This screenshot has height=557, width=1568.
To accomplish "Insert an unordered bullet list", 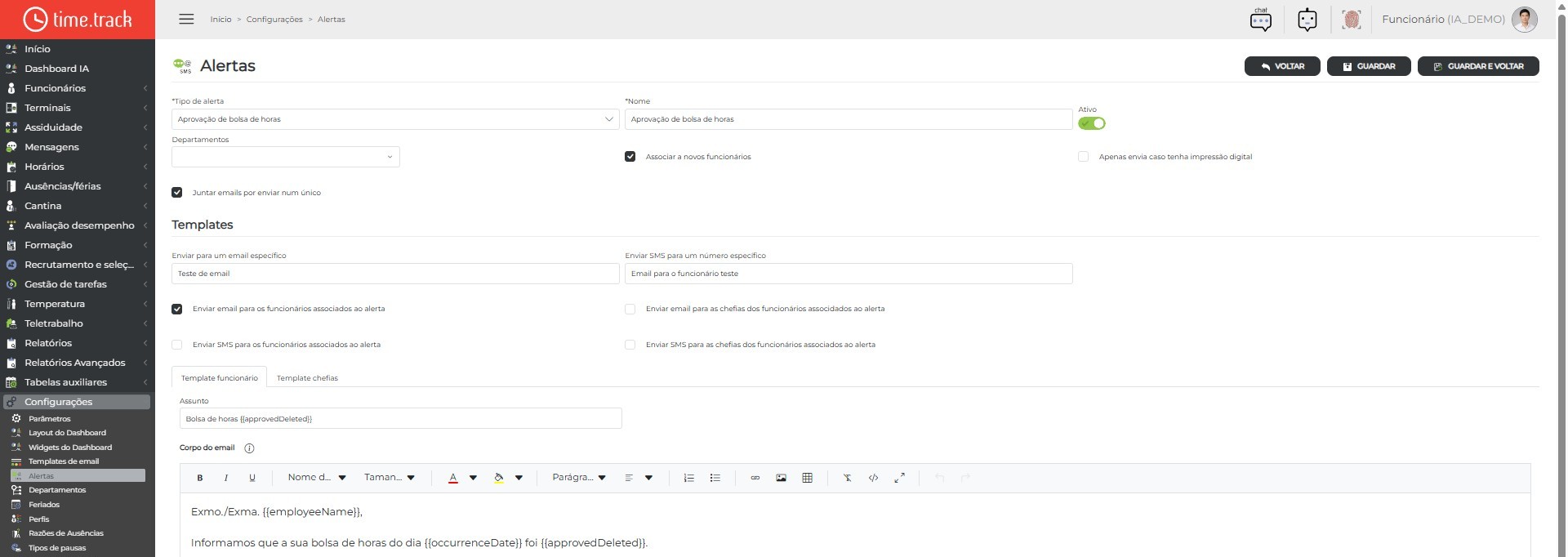I will pos(715,478).
